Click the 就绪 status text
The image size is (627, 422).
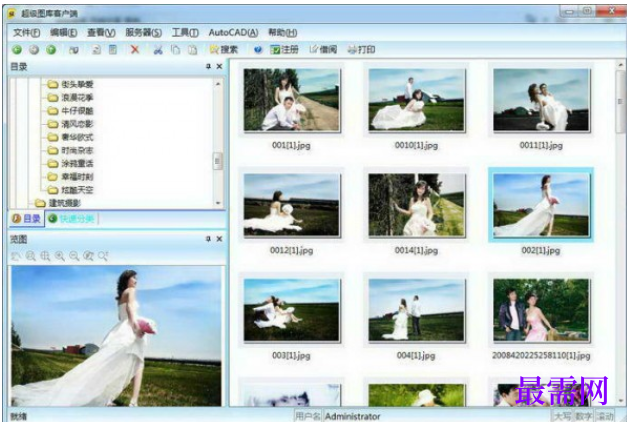[19, 416]
